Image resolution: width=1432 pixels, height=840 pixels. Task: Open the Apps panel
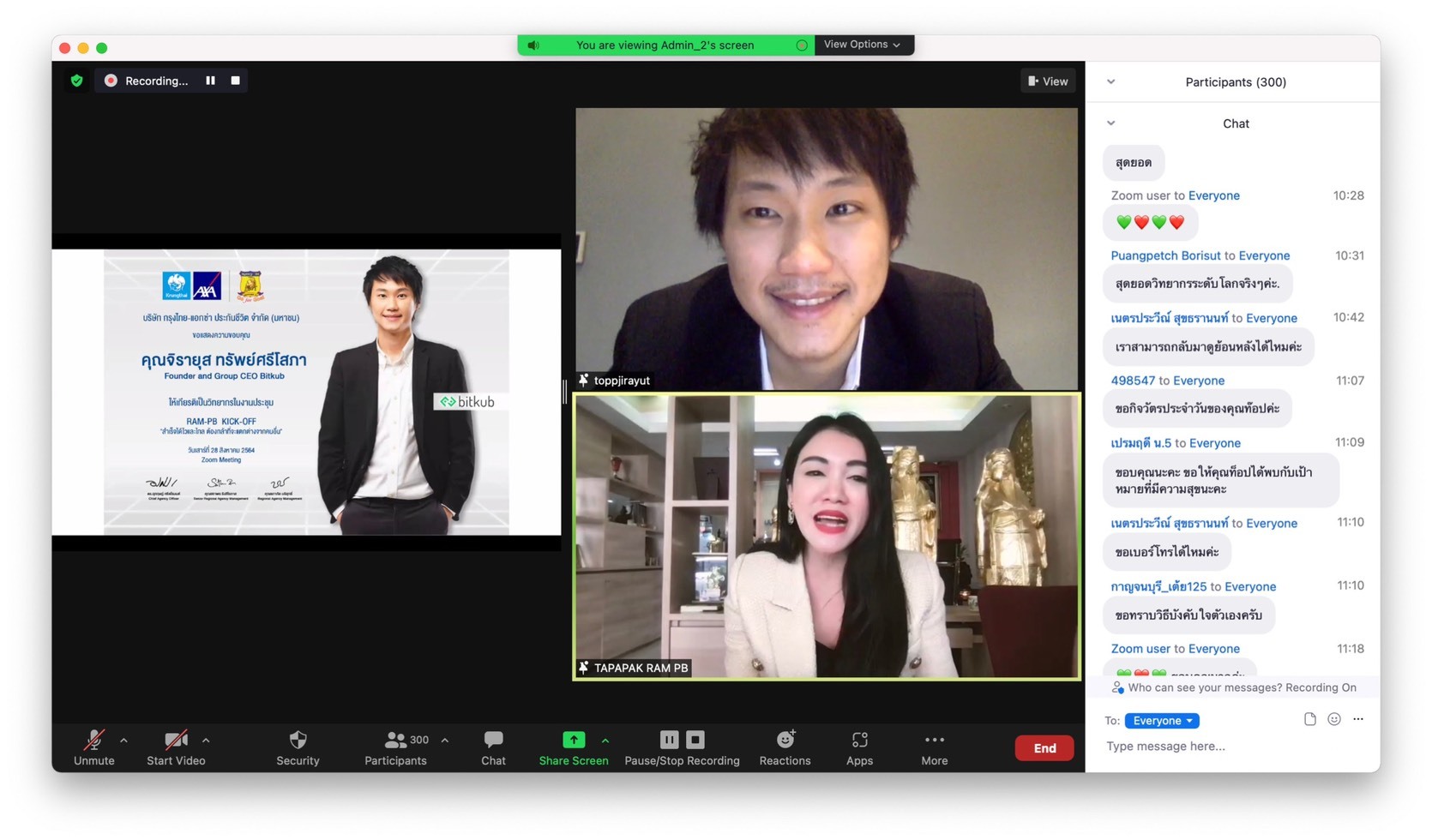[x=859, y=747]
